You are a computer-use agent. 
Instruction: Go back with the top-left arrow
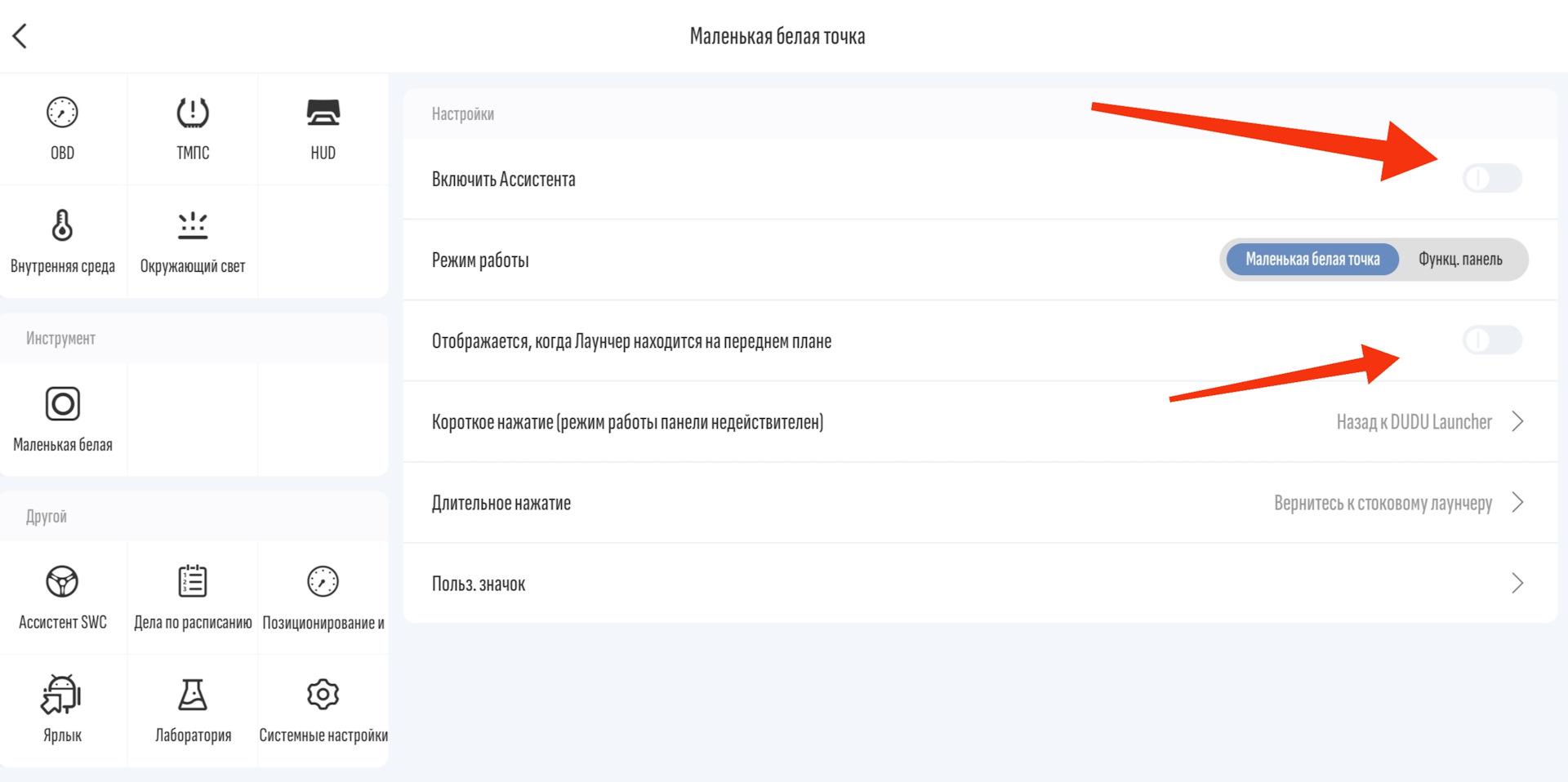point(20,36)
